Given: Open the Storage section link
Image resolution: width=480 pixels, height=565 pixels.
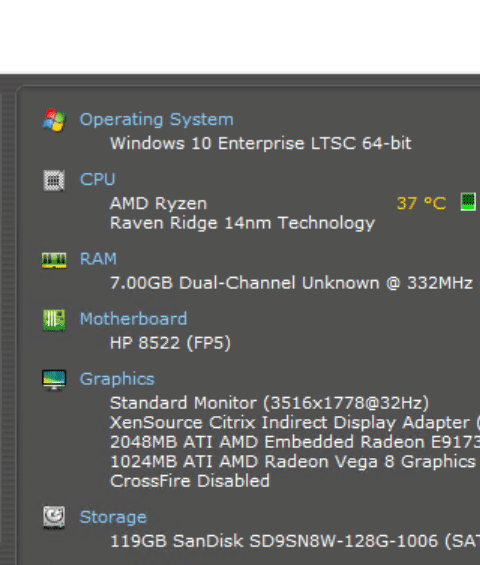Looking at the screenshot, I should [113, 517].
